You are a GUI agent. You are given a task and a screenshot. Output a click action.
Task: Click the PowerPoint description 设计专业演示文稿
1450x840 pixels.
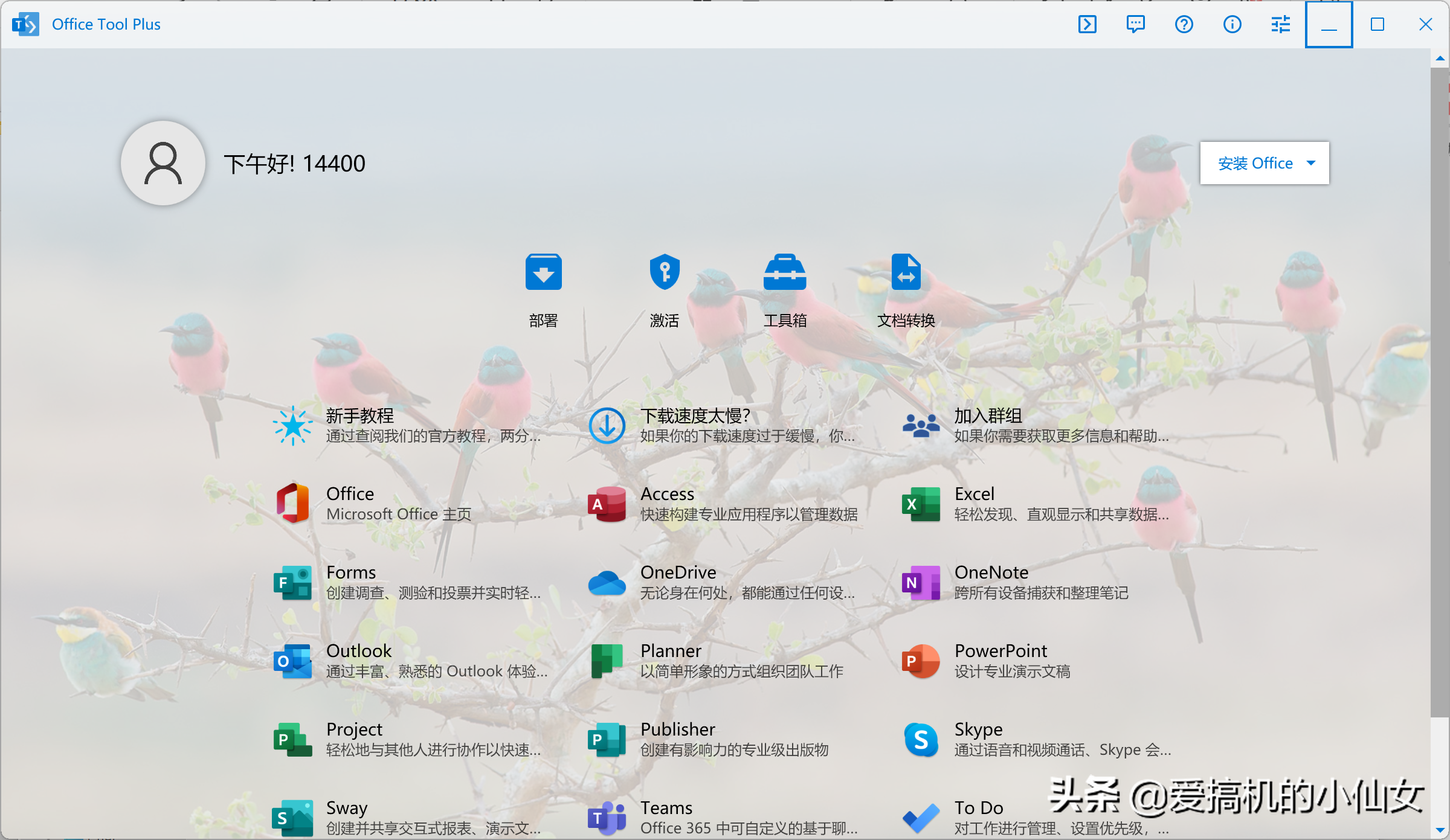coord(1013,671)
